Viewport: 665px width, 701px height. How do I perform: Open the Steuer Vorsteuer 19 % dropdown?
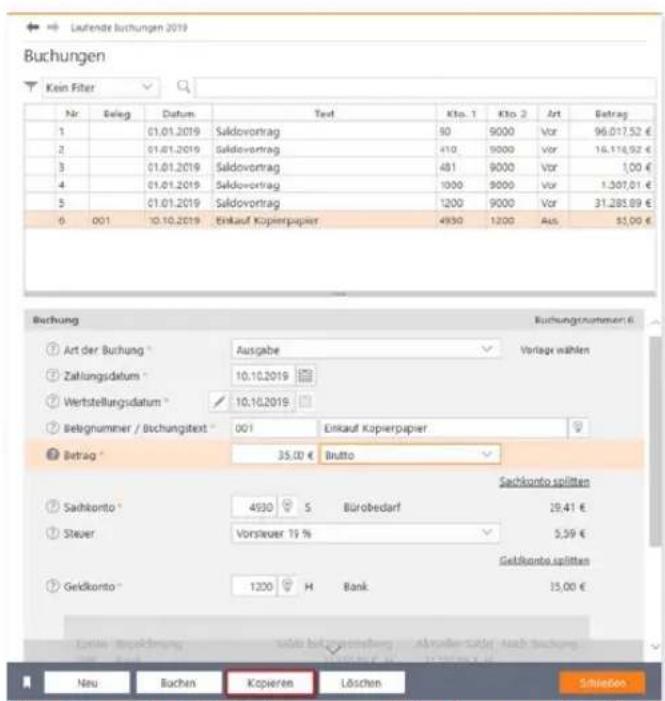coord(365,533)
